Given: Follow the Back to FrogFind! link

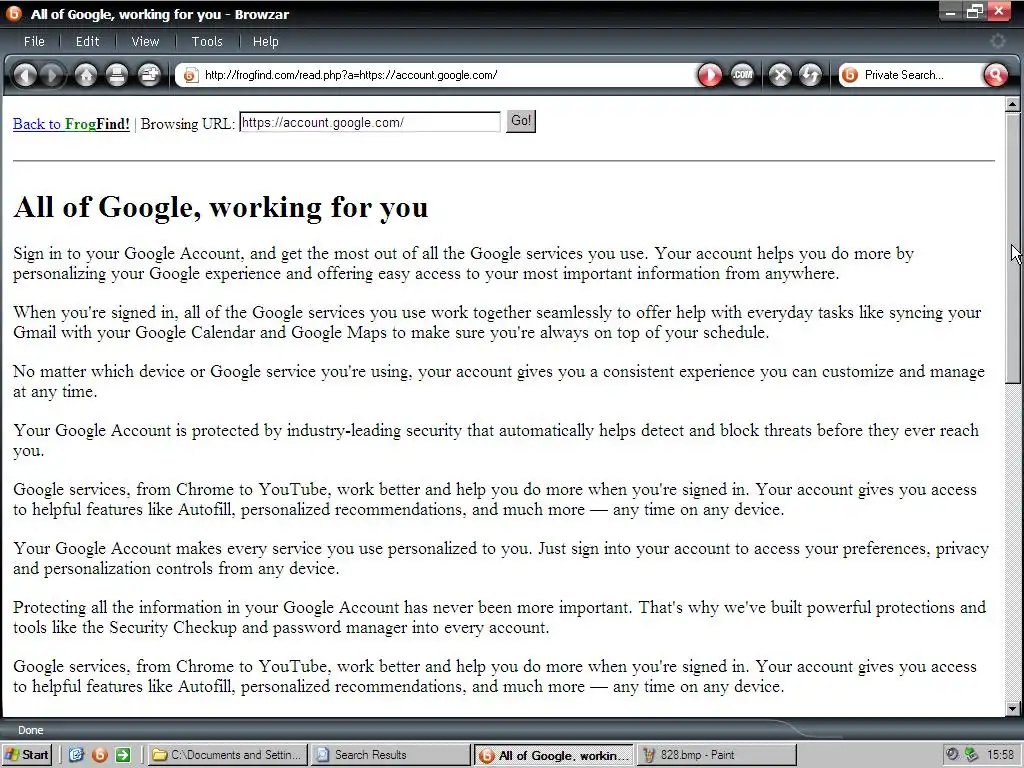Looking at the screenshot, I should pos(71,124).
